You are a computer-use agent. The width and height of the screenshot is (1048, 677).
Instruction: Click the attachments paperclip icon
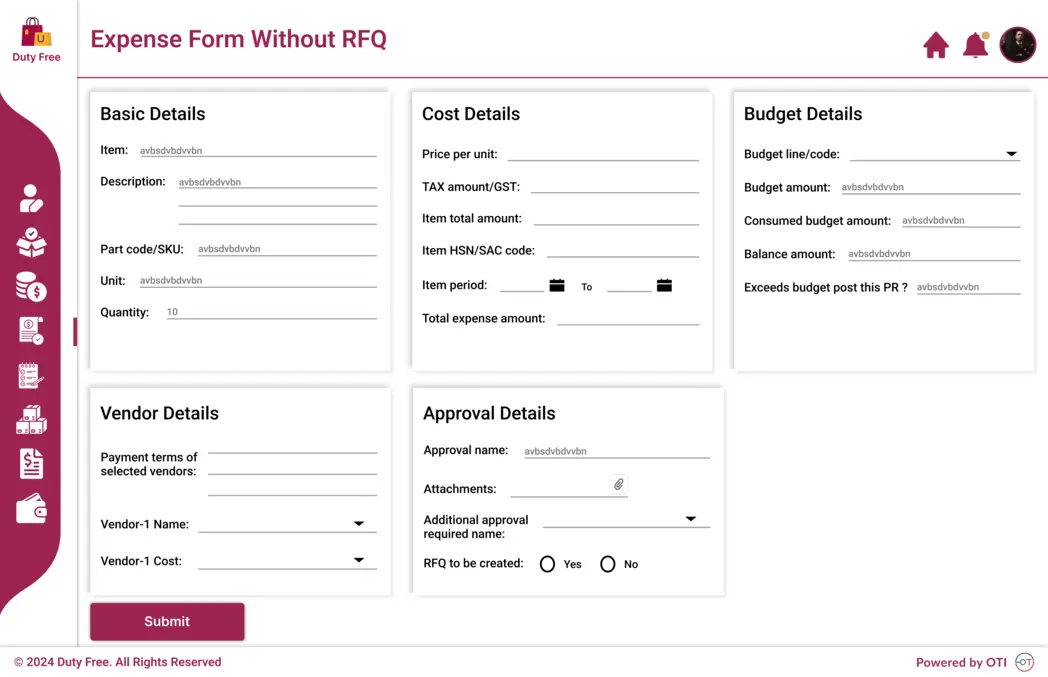tap(618, 484)
